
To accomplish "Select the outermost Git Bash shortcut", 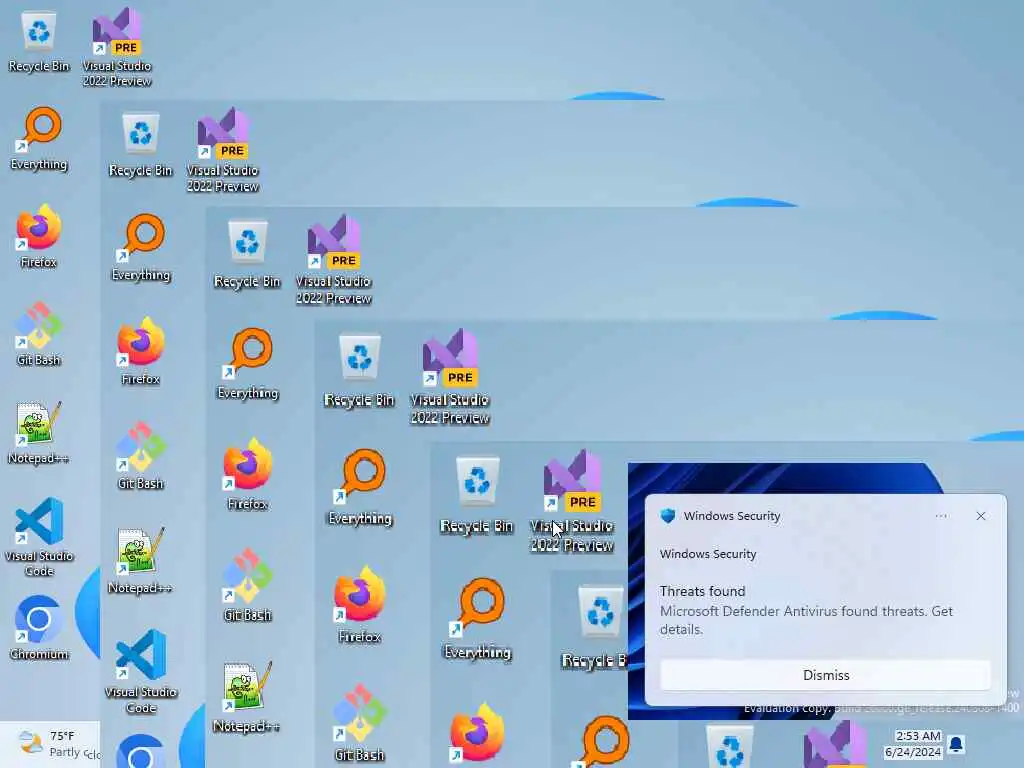I will (x=39, y=334).
